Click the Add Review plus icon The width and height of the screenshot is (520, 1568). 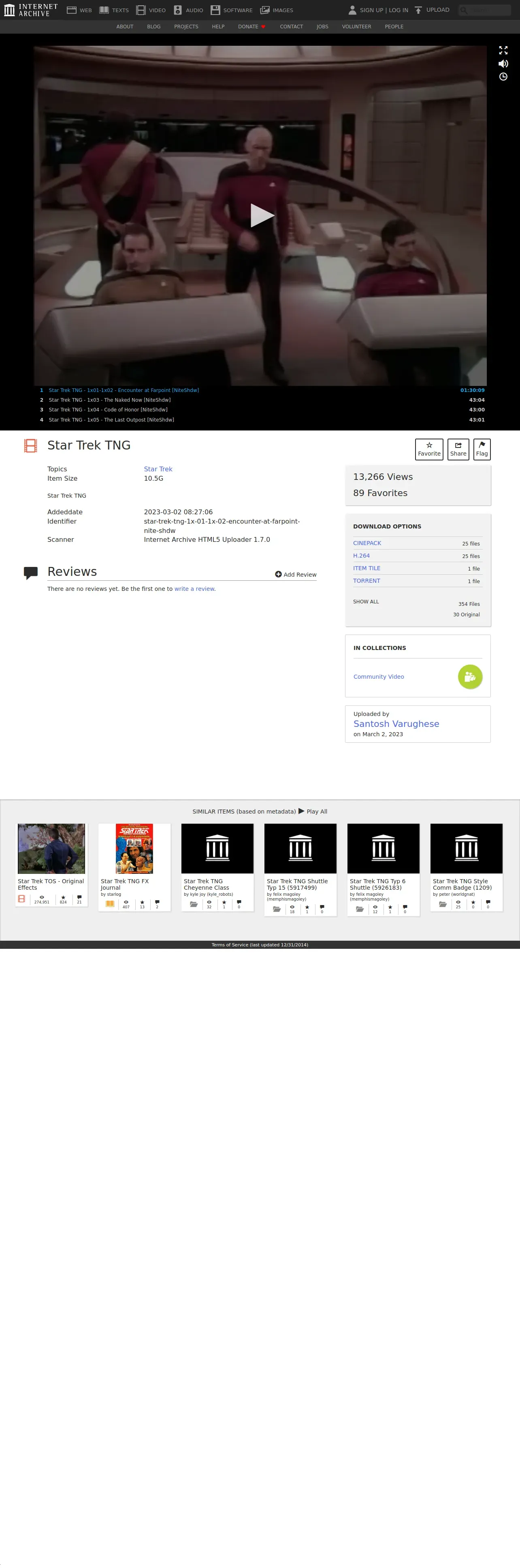tap(278, 574)
